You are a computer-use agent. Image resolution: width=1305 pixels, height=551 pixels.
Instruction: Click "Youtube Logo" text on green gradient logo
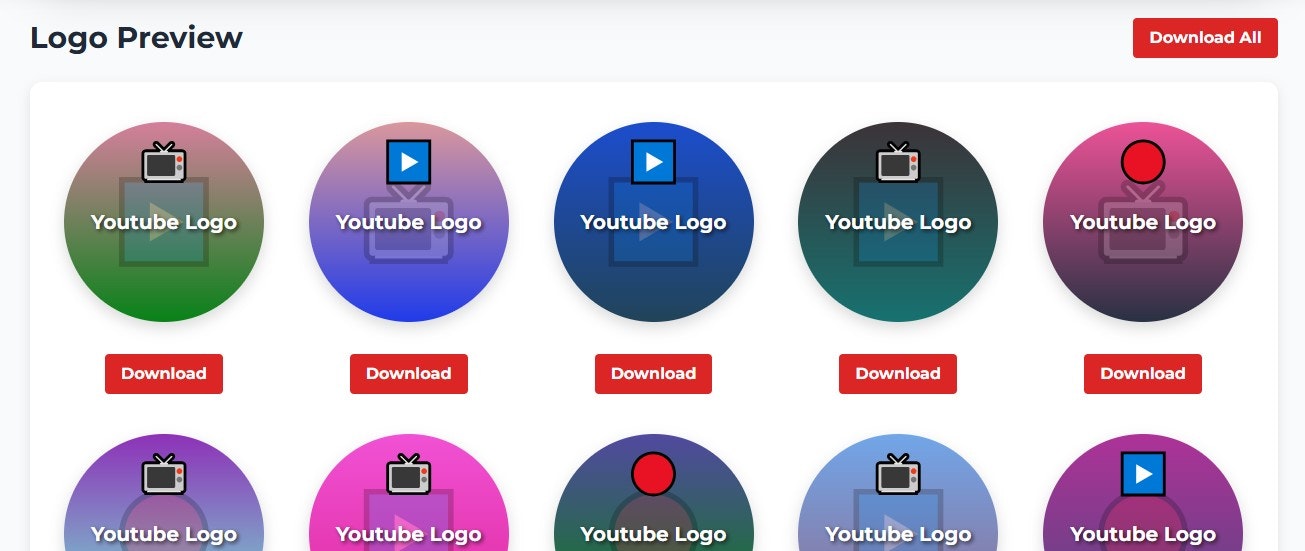click(164, 222)
